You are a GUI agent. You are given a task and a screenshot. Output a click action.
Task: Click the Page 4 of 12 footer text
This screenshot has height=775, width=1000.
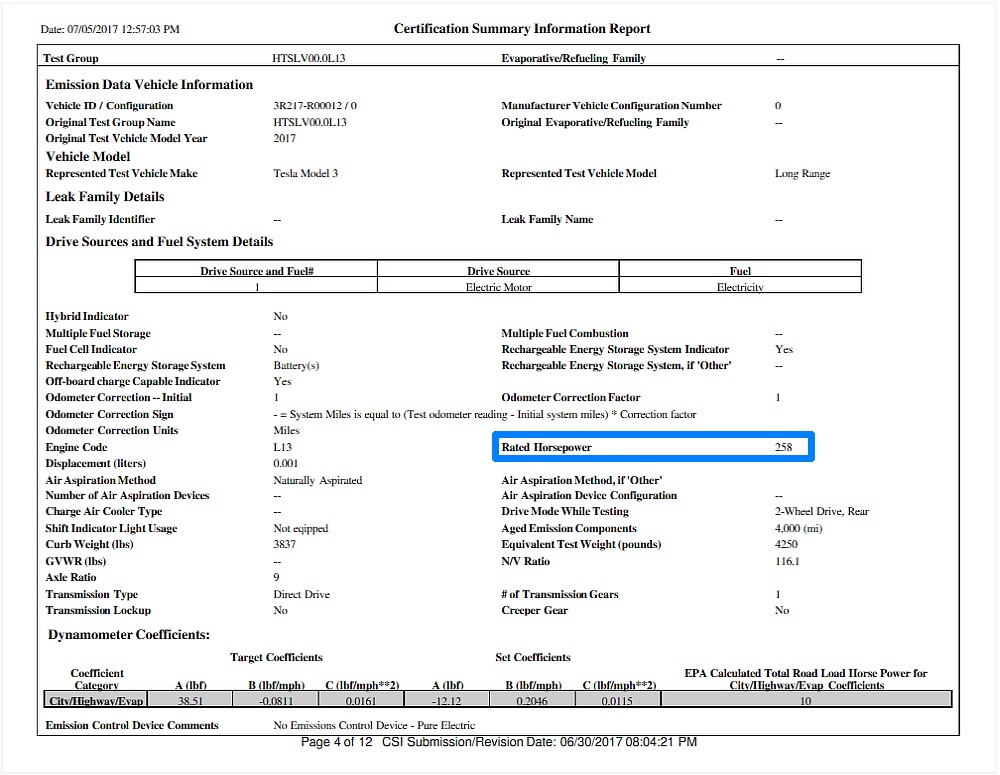point(336,742)
